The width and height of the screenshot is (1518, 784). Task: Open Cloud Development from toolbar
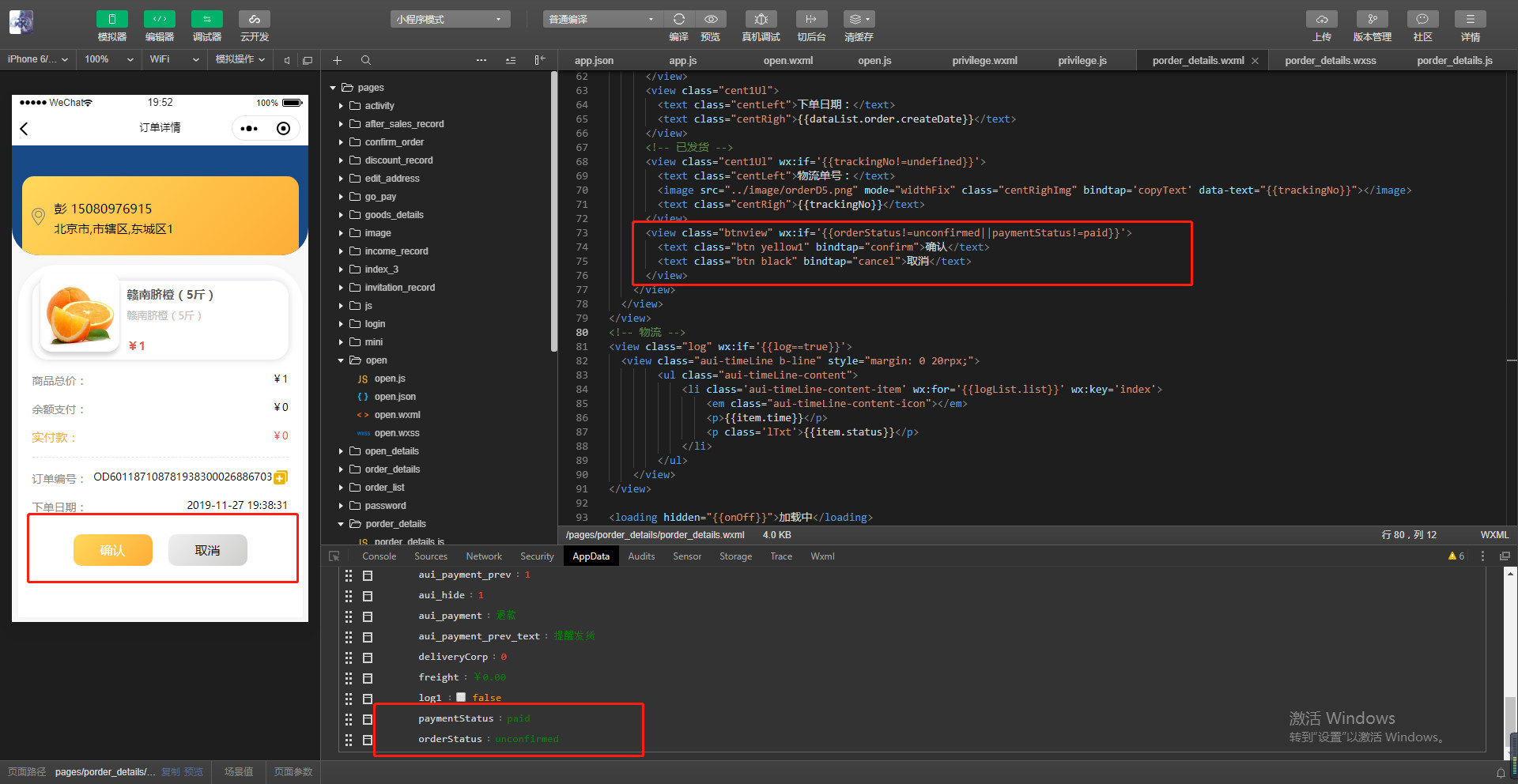point(254,19)
